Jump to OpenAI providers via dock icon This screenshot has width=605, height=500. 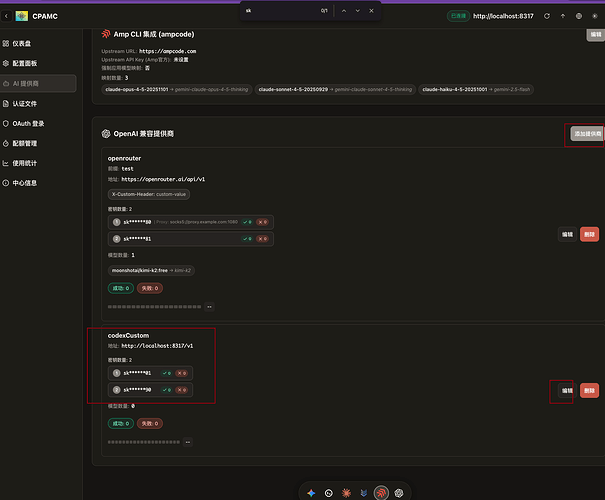399,493
